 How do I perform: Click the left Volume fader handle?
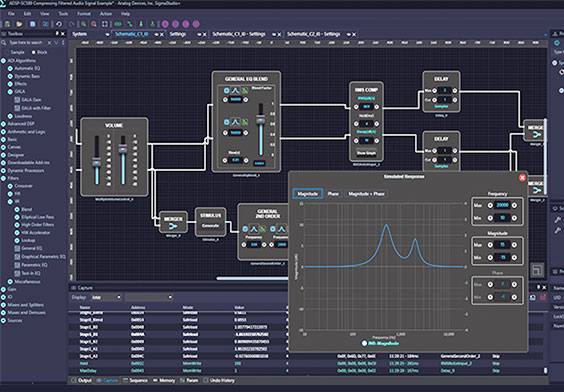[96, 163]
